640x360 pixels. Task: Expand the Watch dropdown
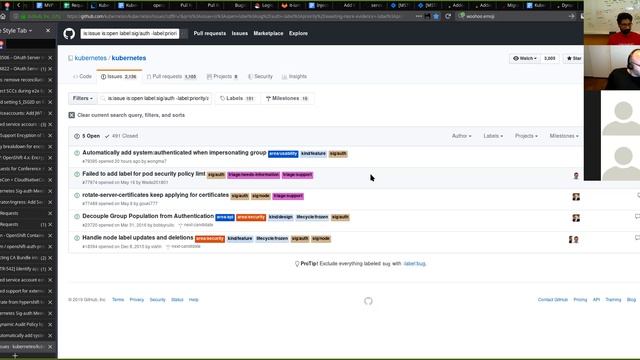point(525,58)
